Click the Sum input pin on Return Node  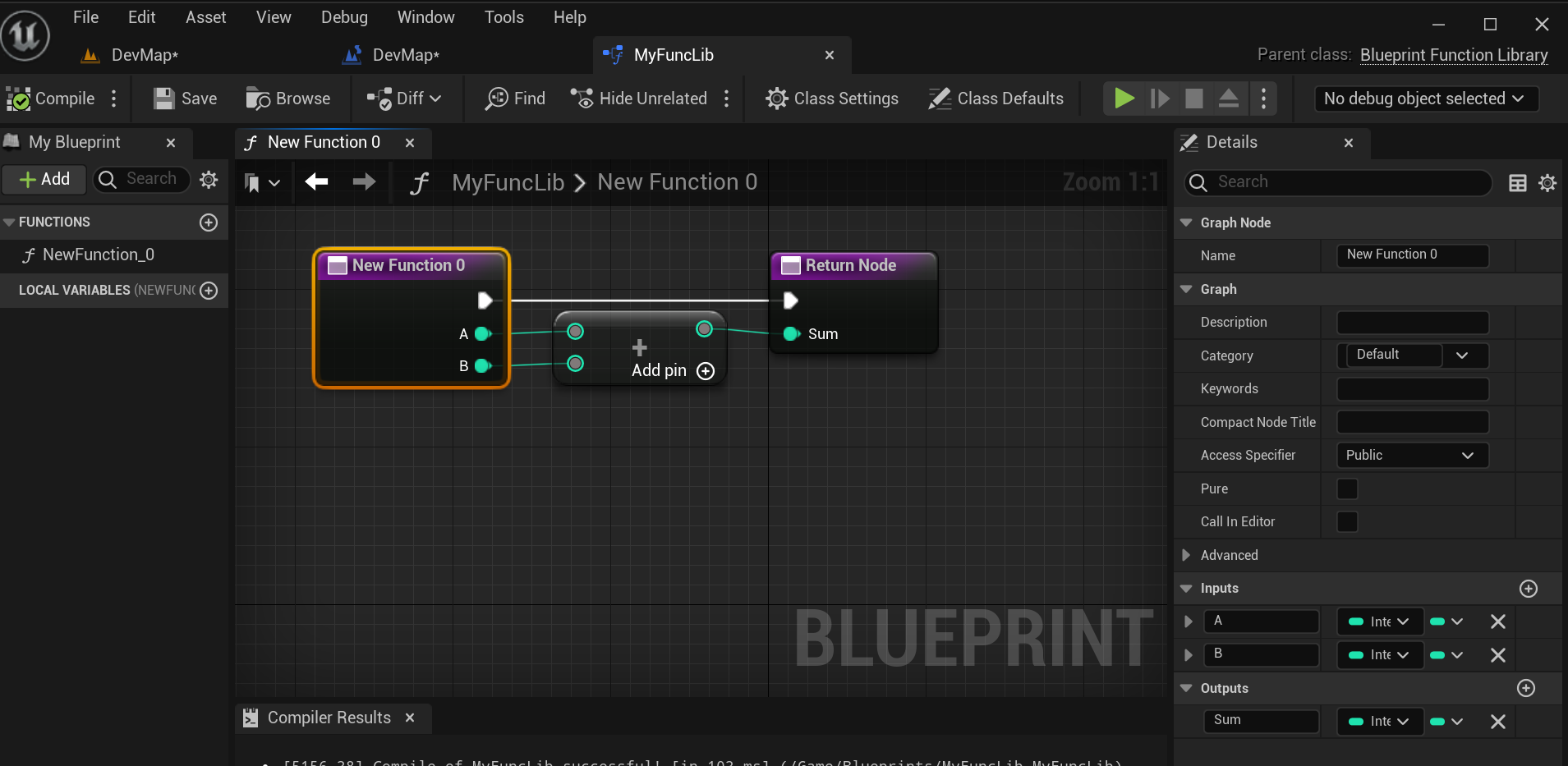[792, 333]
